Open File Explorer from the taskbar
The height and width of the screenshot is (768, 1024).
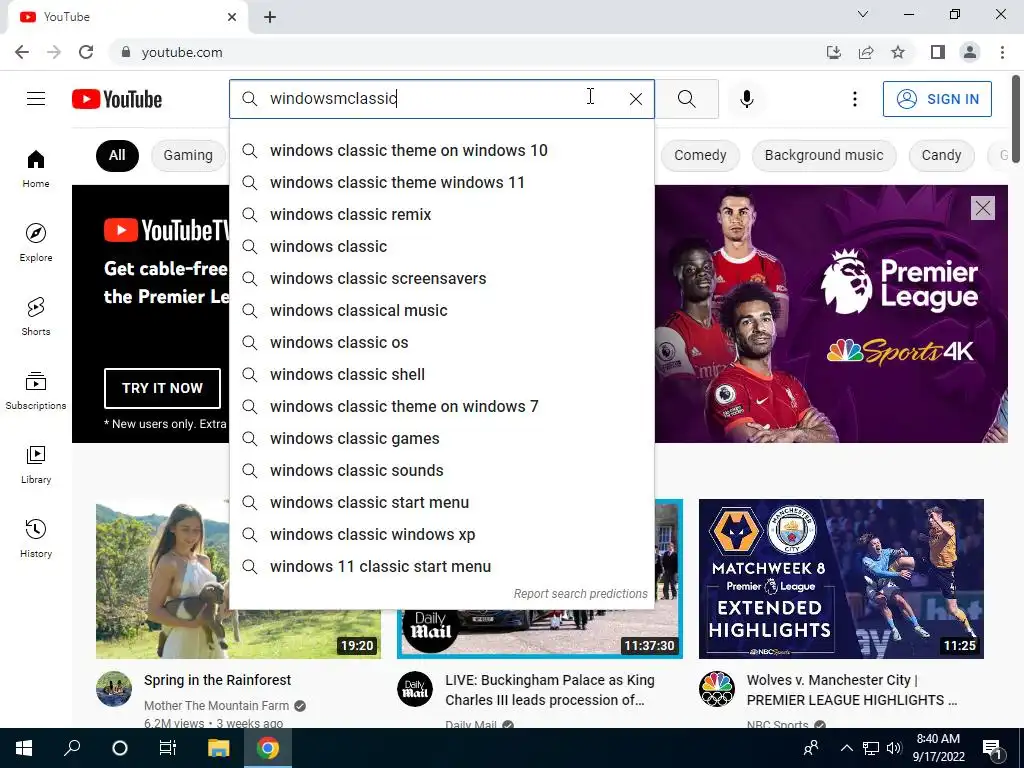click(x=218, y=748)
